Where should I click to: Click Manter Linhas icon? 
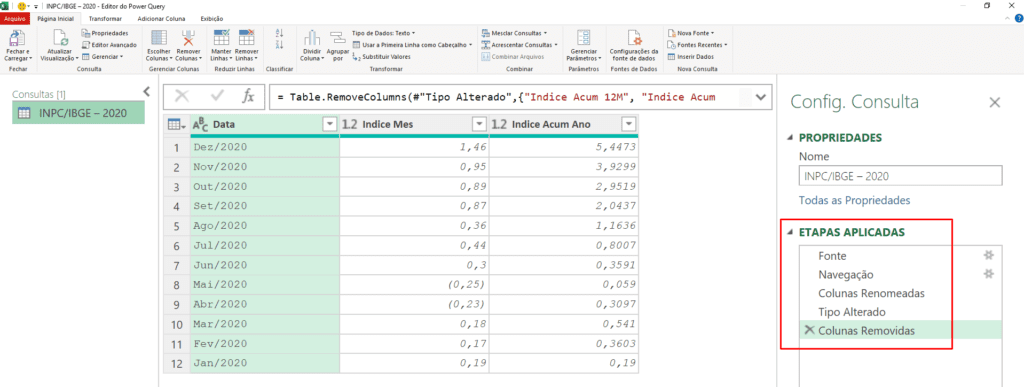(221, 37)
